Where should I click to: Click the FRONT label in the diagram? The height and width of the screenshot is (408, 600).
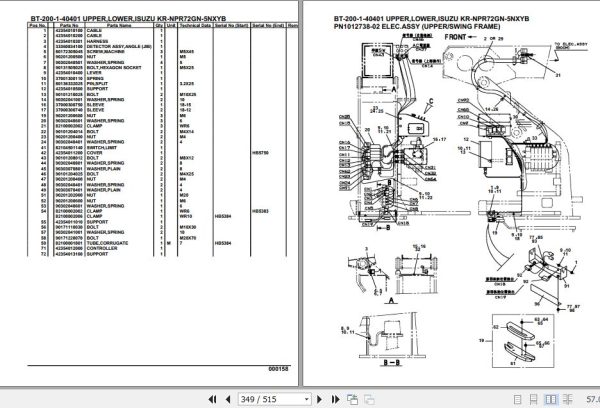455,37
